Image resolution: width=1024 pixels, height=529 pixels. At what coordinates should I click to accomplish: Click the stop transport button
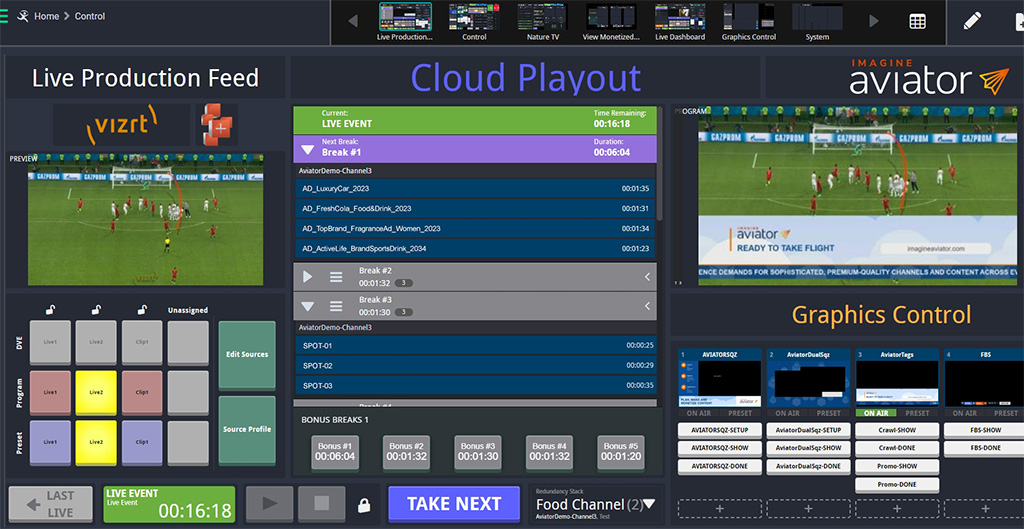322,504
